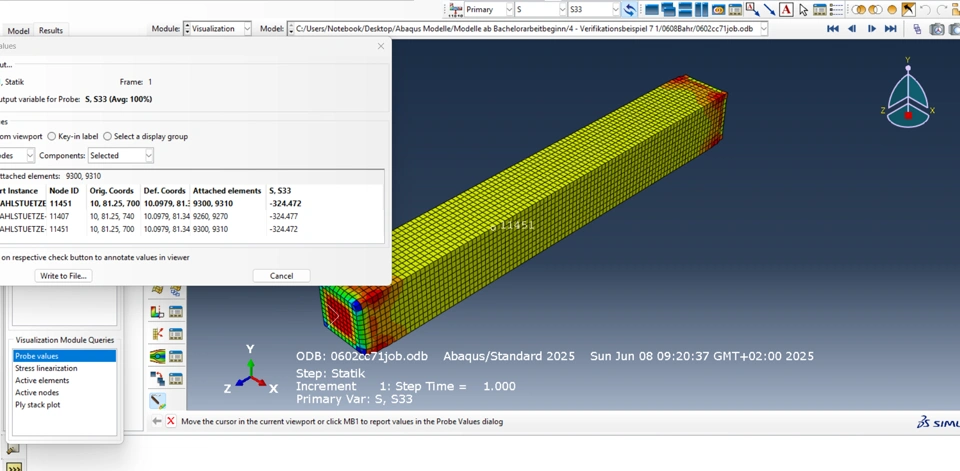
Task: Click the synchronize field output arrows icon
Action: coord(629,10)
